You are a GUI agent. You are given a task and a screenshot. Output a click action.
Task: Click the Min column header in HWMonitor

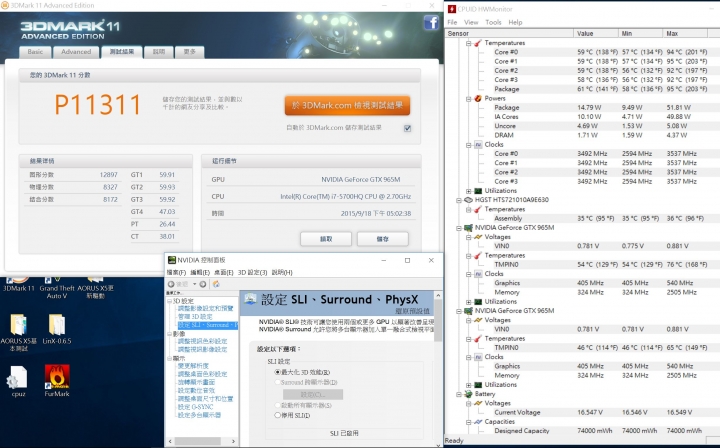point(640,34)
